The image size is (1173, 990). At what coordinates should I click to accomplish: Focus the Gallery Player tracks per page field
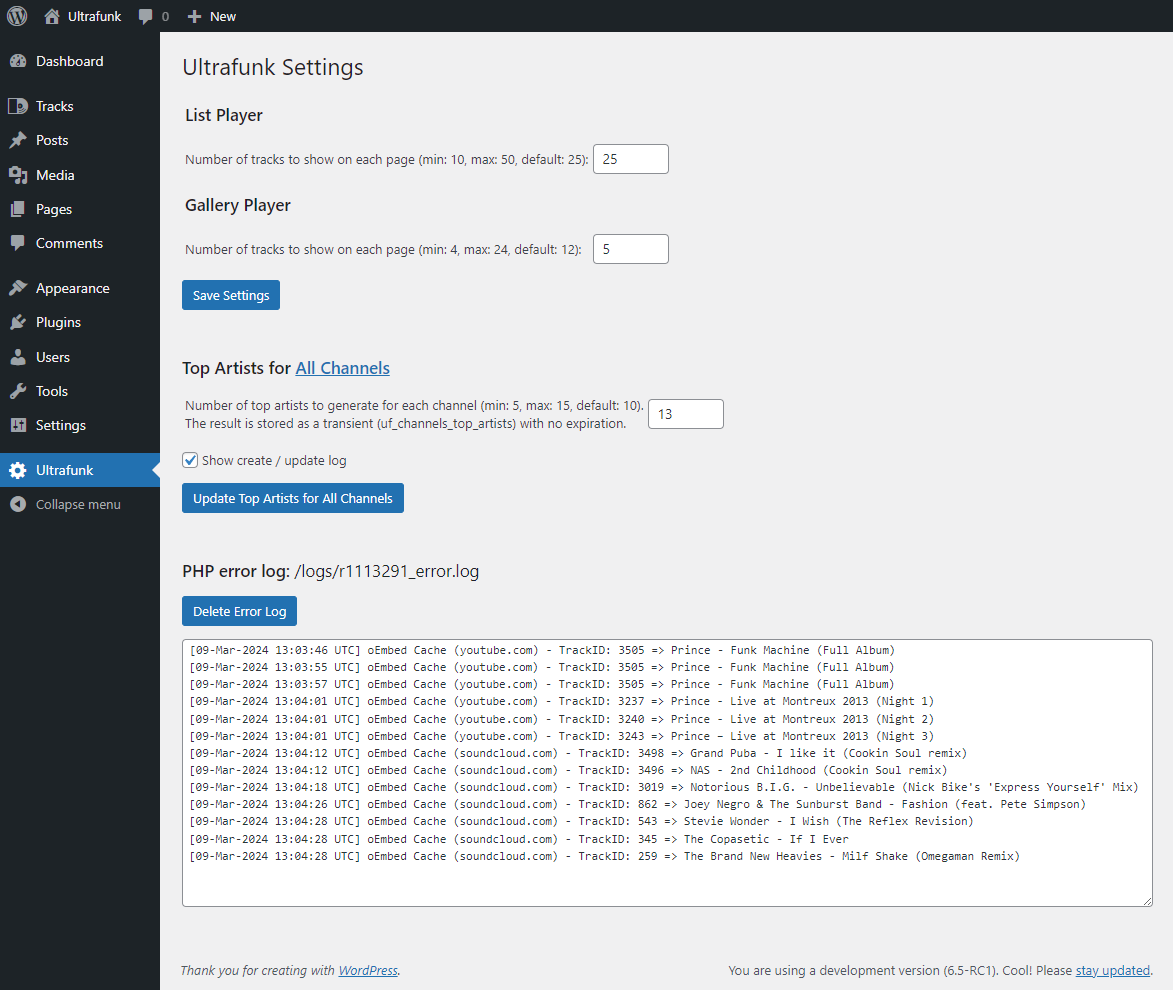[x=631, y=249]
